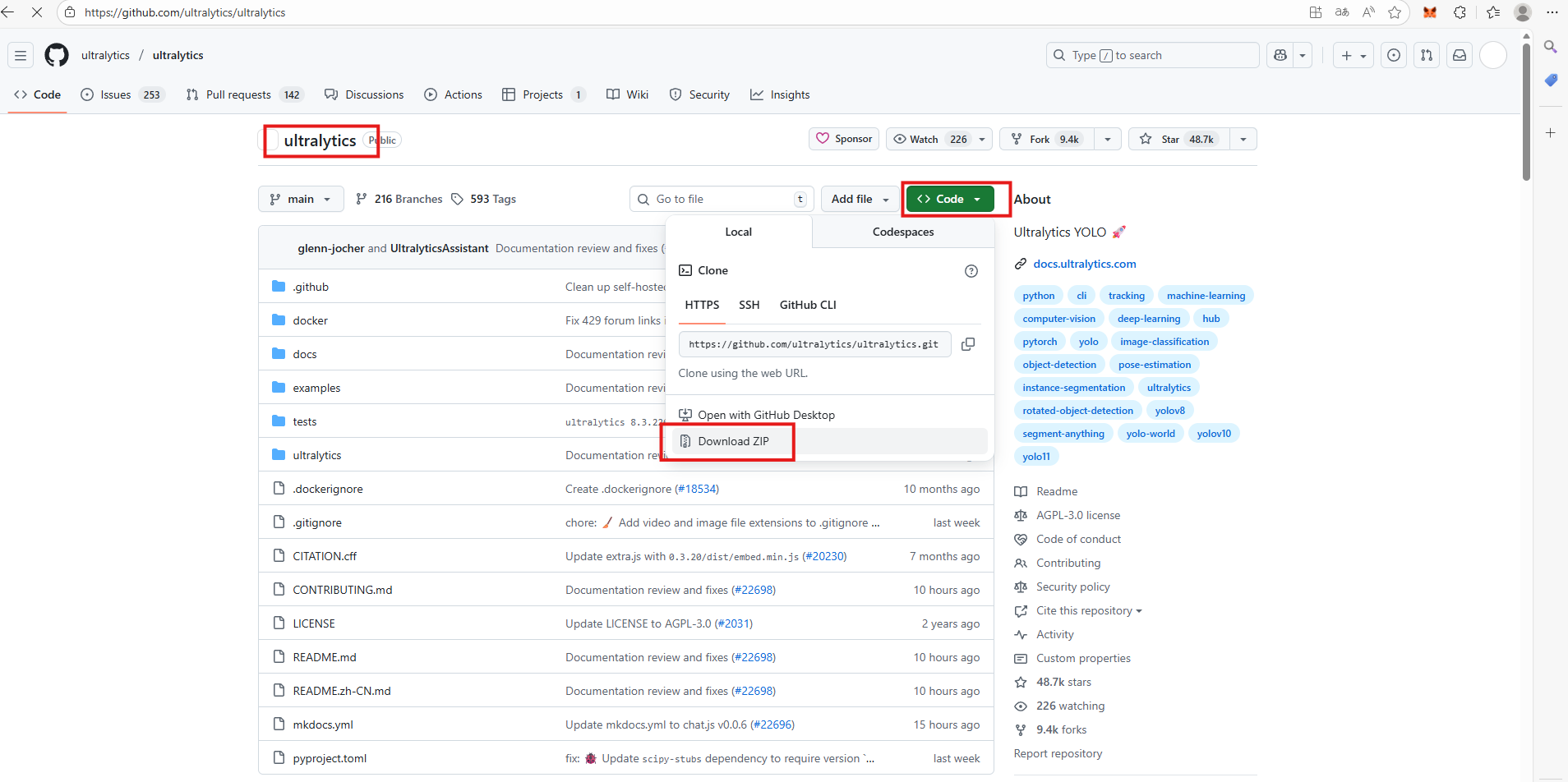Screen dimensions: 1568x782
Task: Open the AGPL-3.0 license link
Action: coord(1078,515)
